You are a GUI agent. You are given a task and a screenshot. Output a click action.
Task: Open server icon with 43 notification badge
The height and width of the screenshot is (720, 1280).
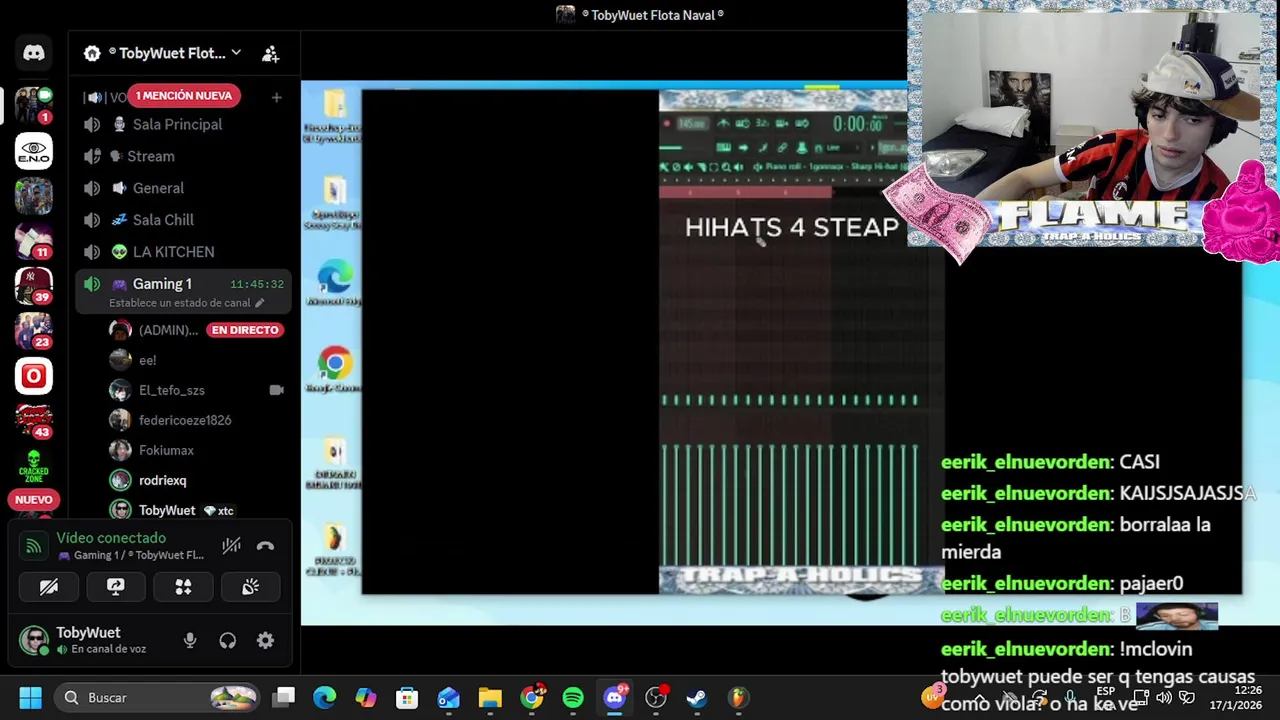[34, 421]
